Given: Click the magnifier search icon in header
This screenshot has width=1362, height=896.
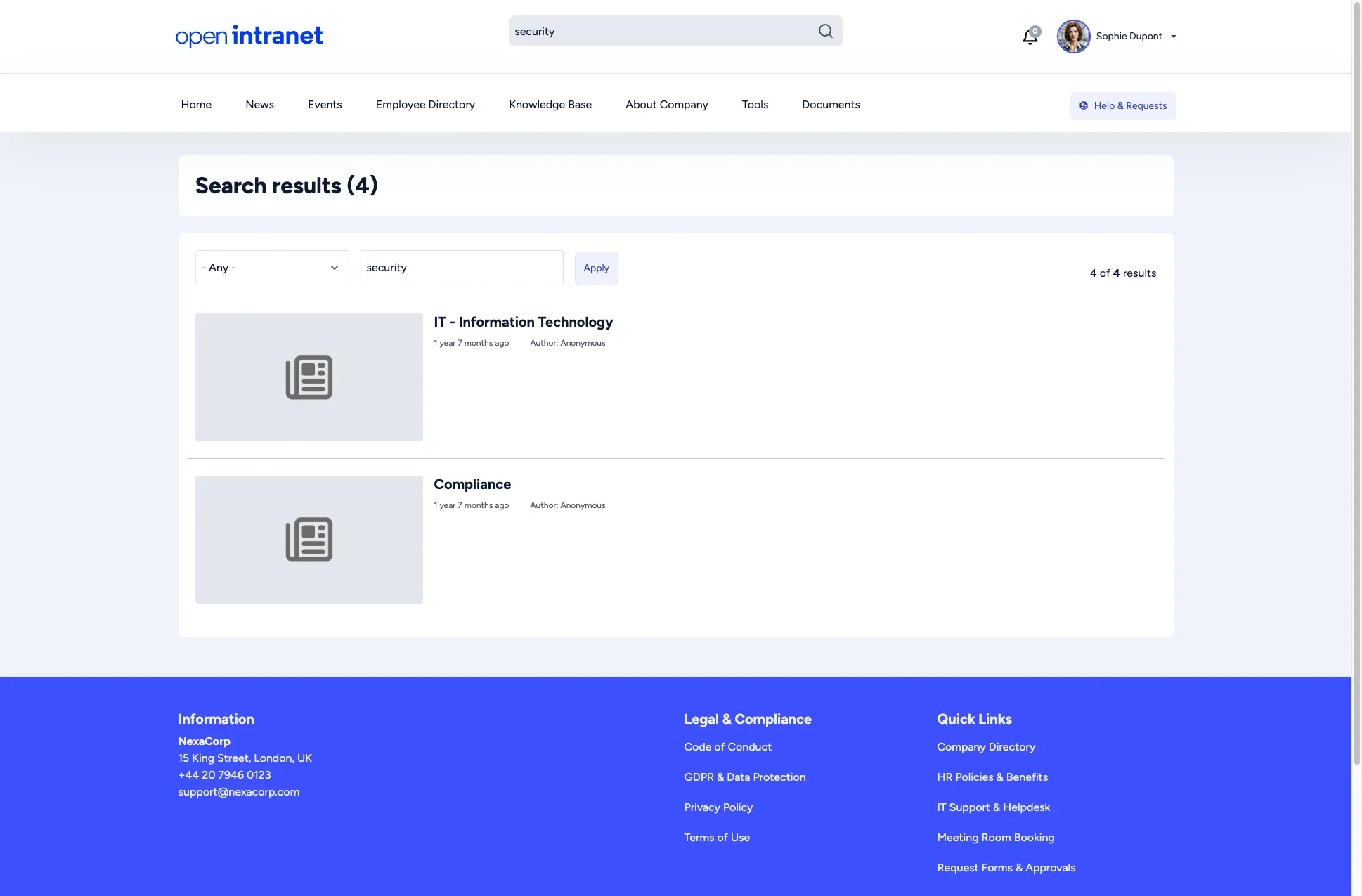Looking at the screenshot, I should [x=825, y=31].
